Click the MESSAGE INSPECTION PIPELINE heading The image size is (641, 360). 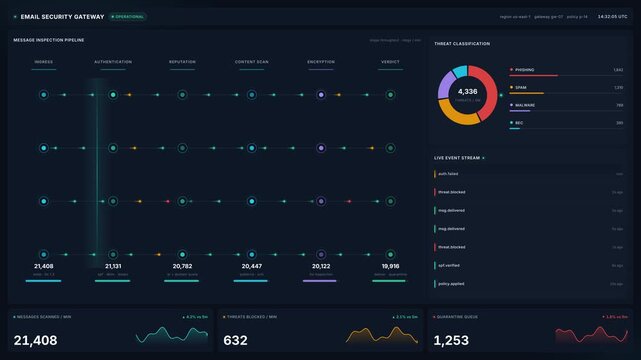[49, 40]
